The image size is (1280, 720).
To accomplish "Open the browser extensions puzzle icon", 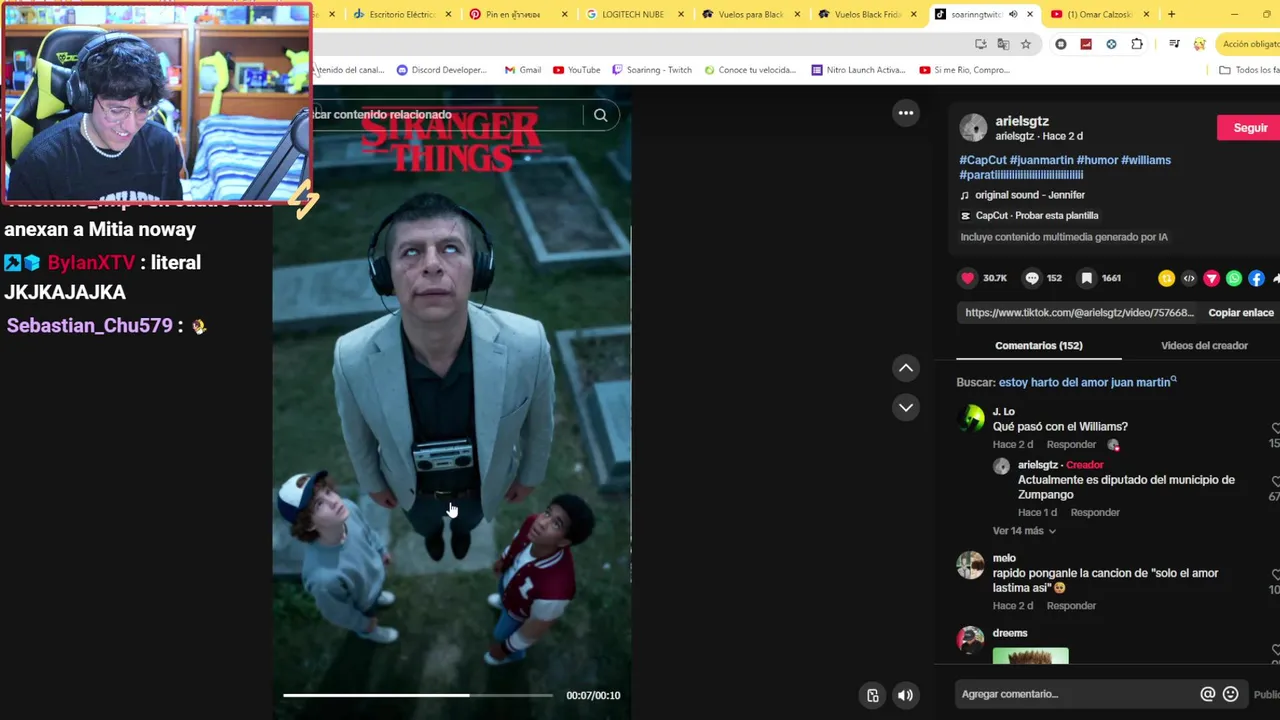I will click(1137, 44).
